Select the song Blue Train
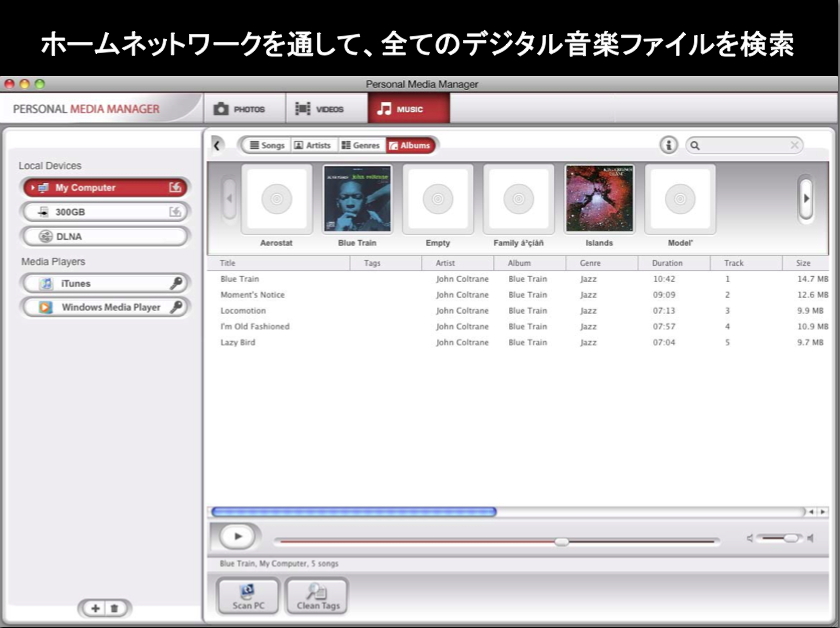 [239, 279]
